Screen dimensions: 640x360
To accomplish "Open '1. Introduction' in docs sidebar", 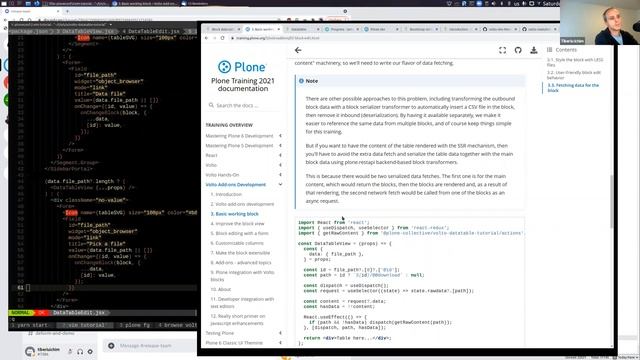I will [x=226, y=194].
